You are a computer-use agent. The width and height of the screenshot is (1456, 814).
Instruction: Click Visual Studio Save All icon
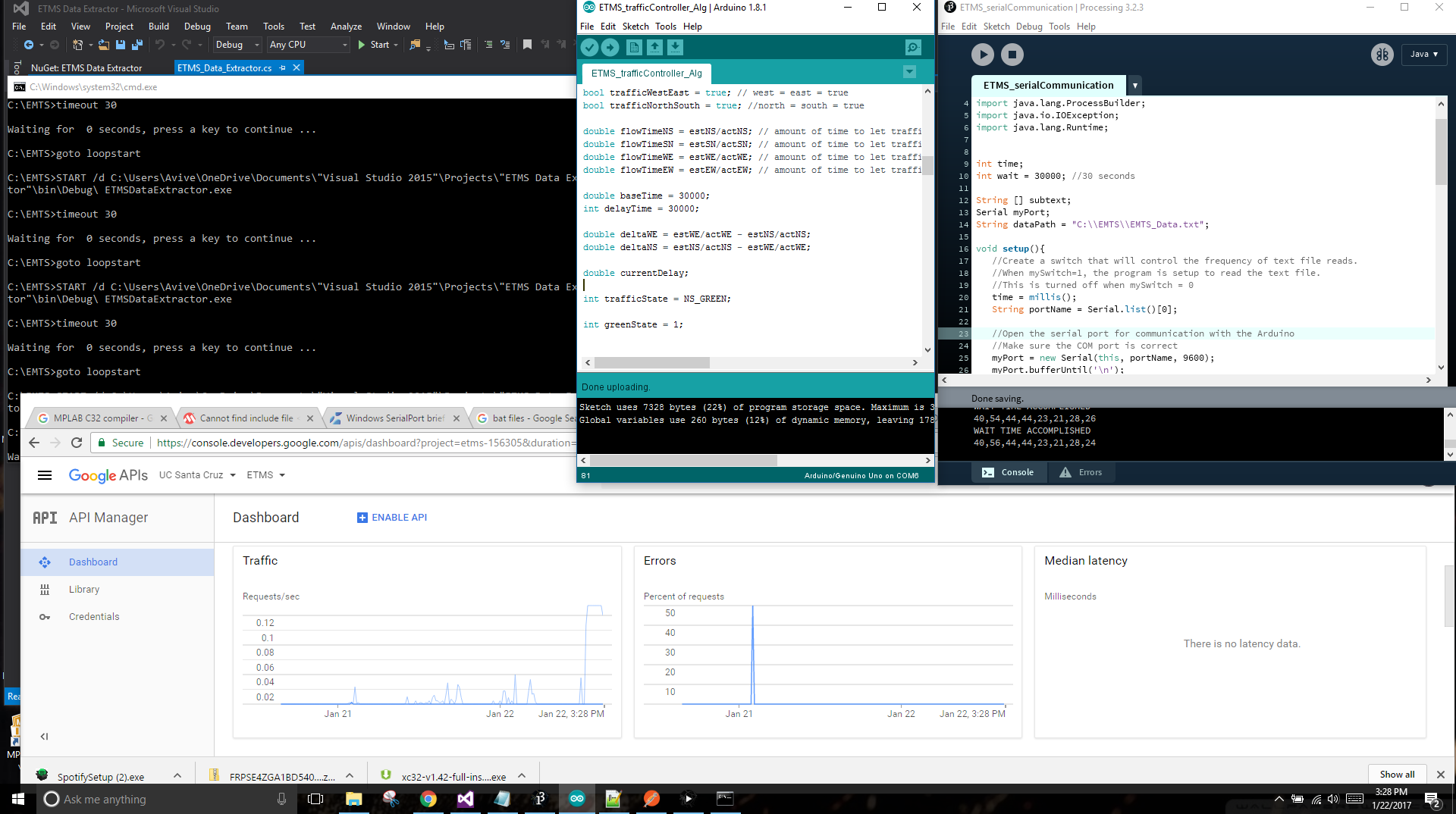pos(136,45)
